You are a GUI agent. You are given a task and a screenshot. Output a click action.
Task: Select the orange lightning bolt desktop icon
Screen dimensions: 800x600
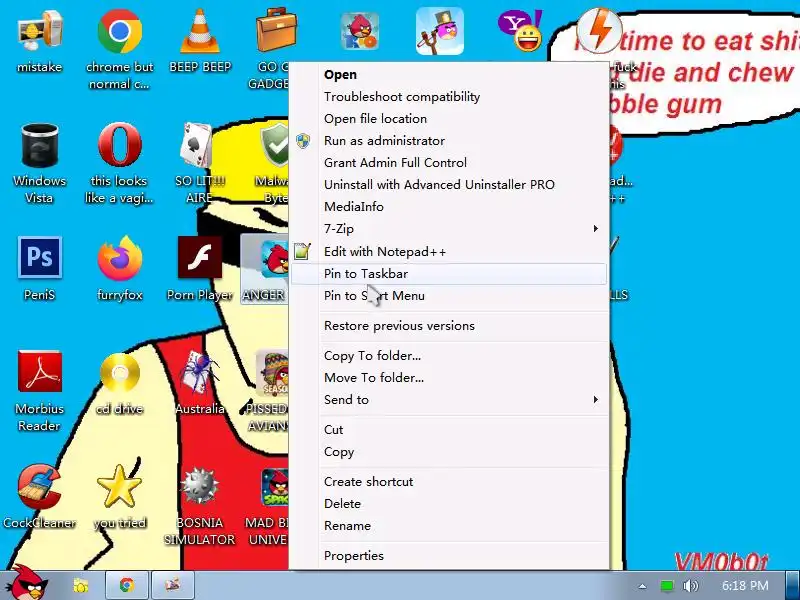(x=599, y=31)
